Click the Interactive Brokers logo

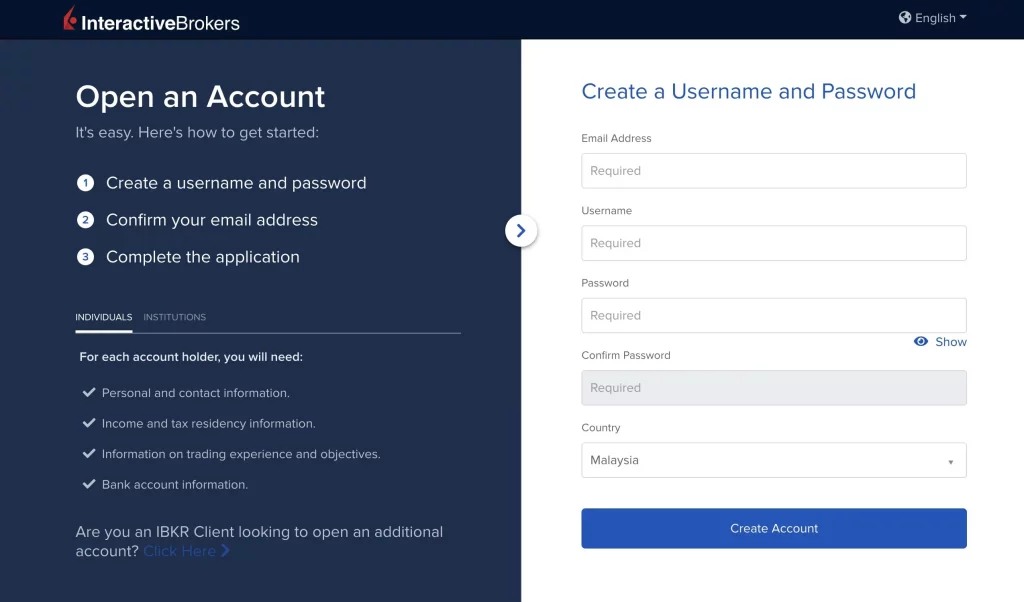(151, 20)
